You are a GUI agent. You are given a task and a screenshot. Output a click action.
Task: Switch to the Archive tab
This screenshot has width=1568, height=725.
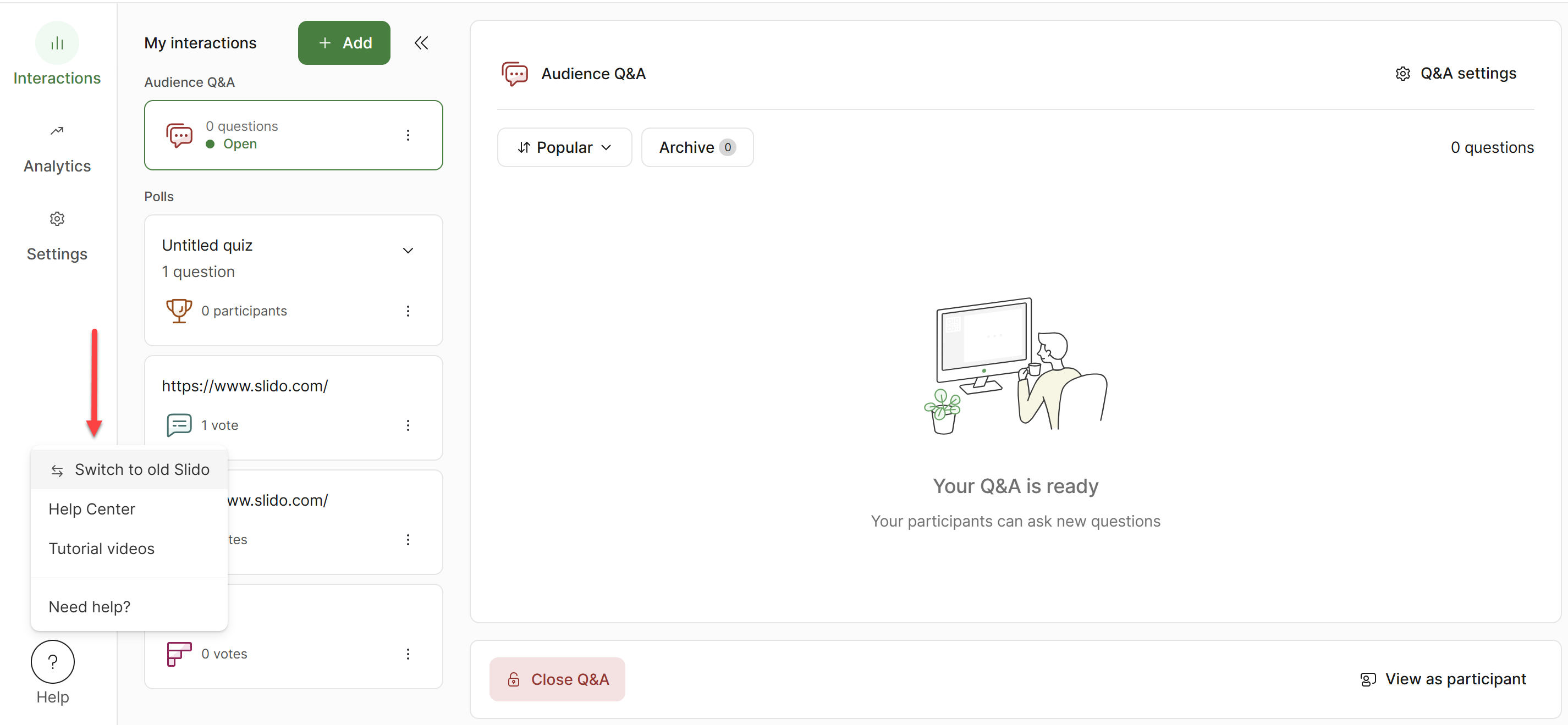click(697, 147)
